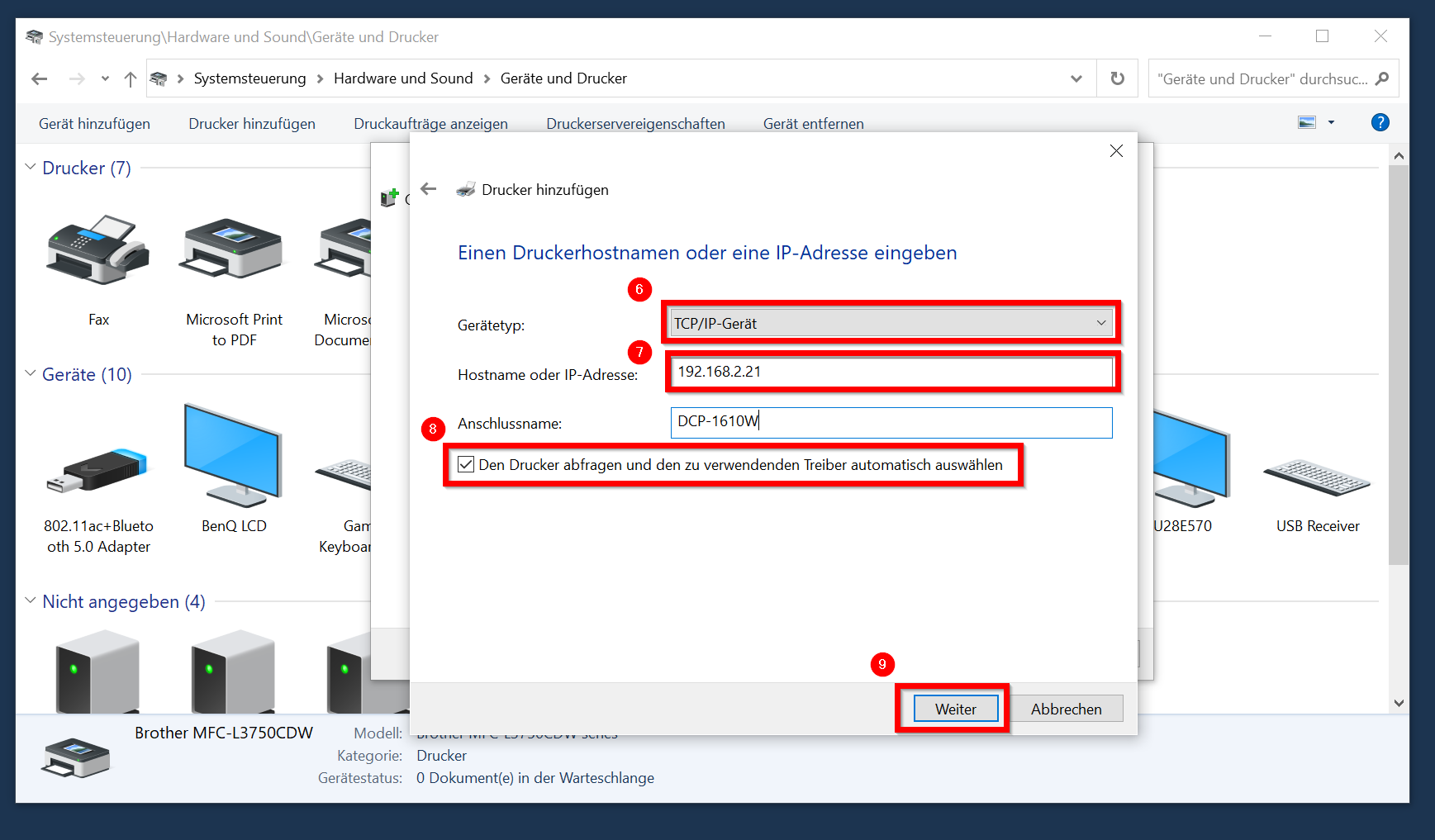
Task: Go forward in the explorer navigation
Action: pyautogui.click(x=77, y=78)
